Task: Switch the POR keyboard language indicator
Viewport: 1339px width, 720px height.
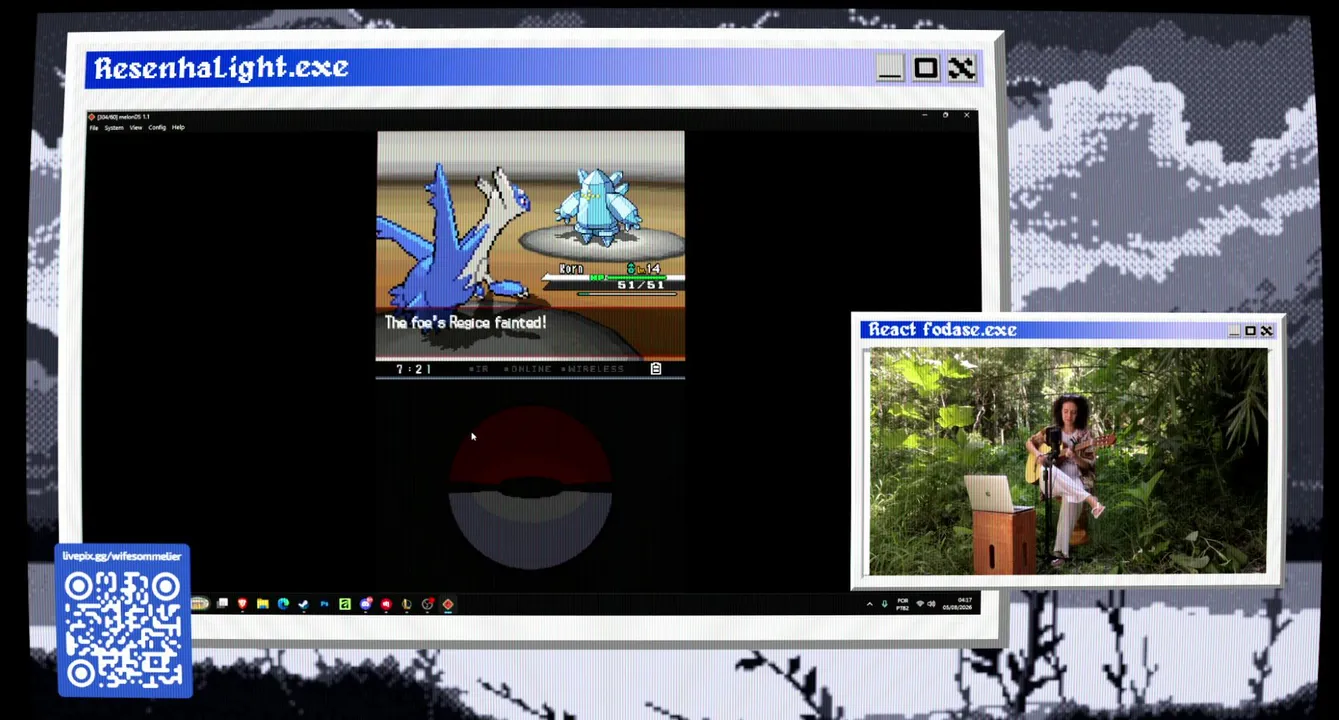Action: point(903,604)
